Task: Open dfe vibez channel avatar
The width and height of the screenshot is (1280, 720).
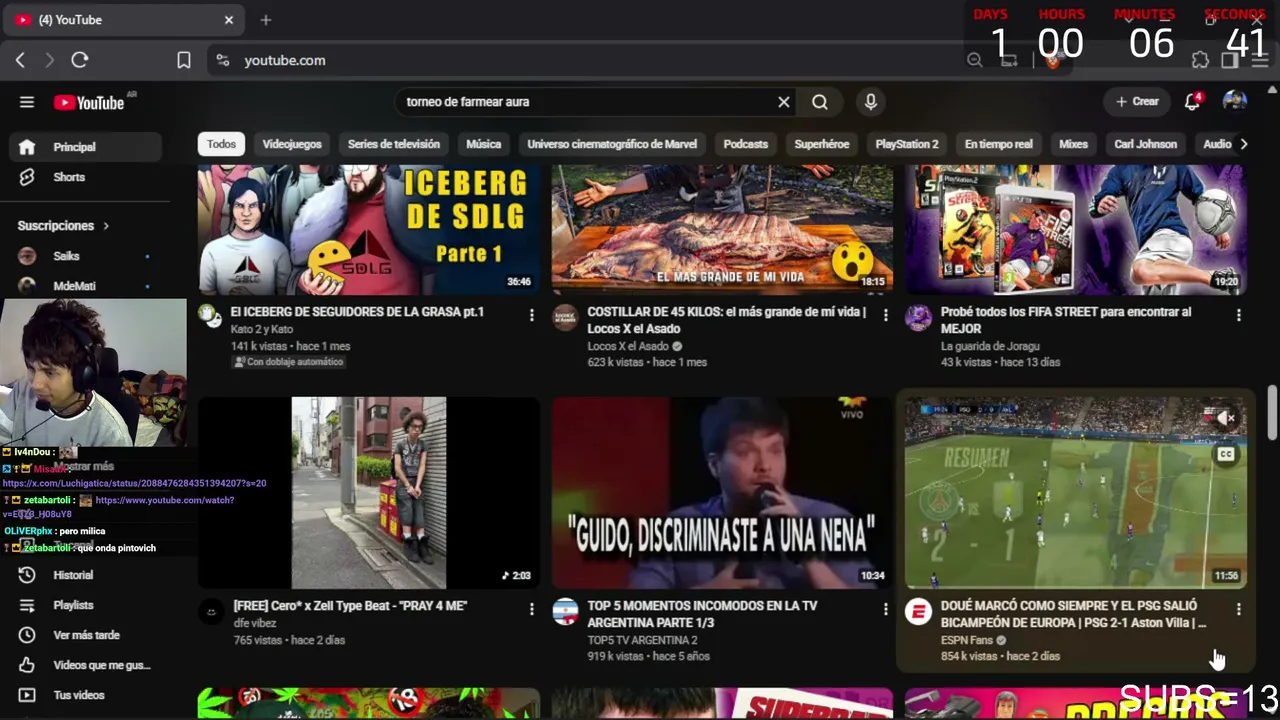Action: click(x=211, y=611)
